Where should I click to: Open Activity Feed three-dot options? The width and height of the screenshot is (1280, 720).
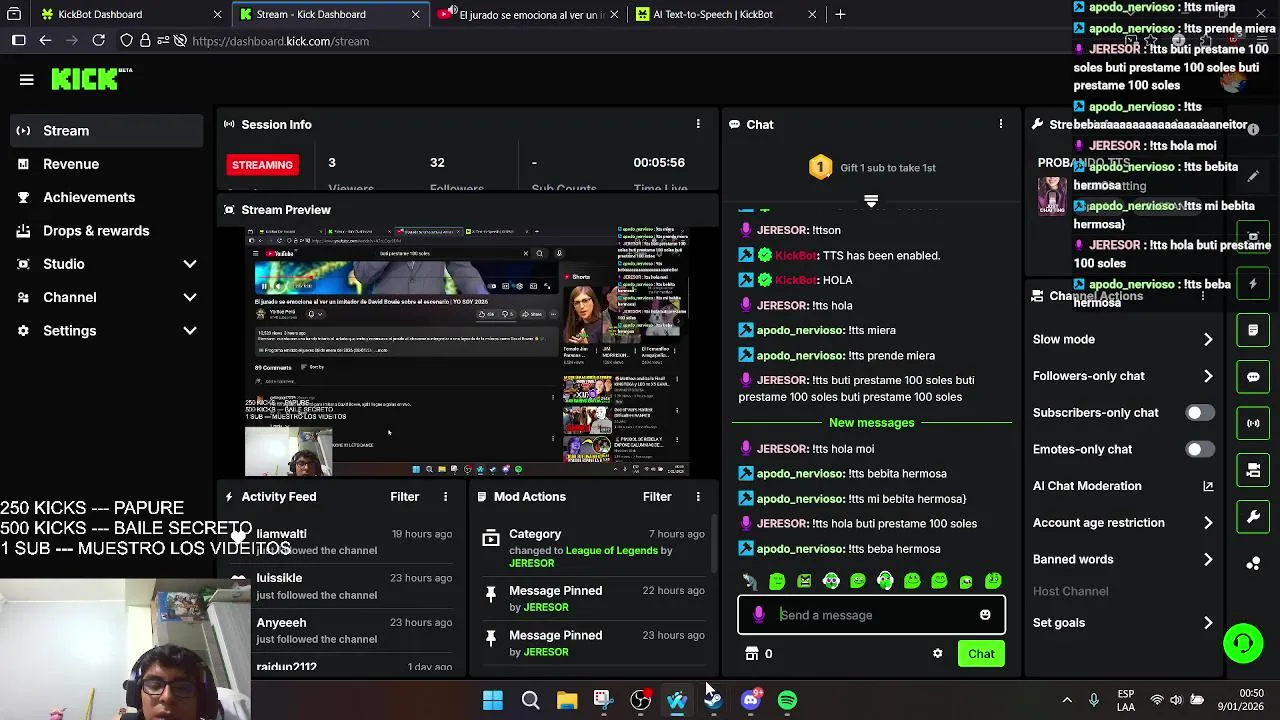coord(445,497)
